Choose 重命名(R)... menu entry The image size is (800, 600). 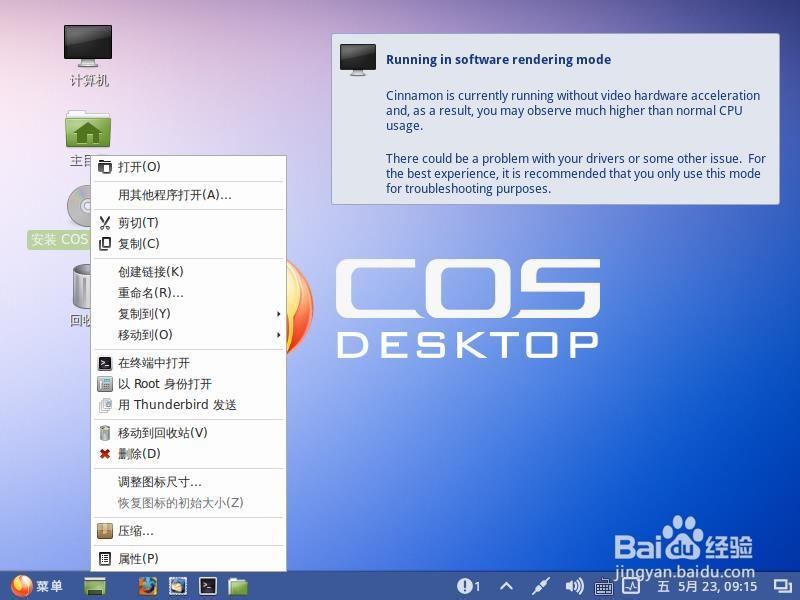tap(188, 293)
